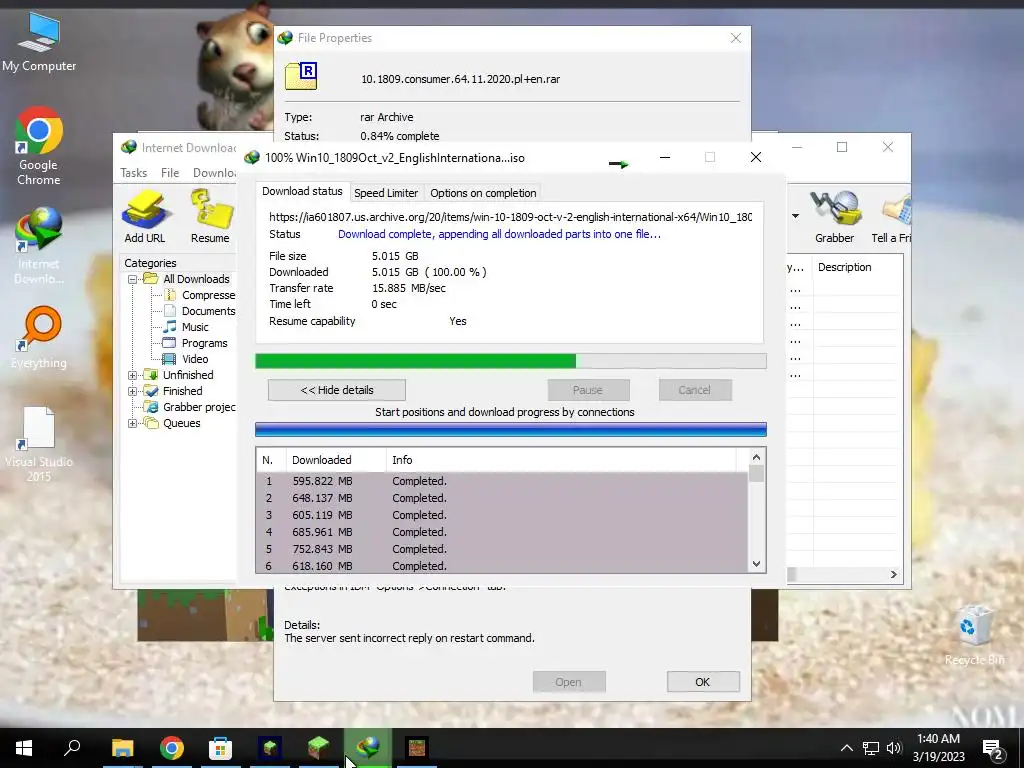Show hidden tray icons chevron

coord(846,748)
